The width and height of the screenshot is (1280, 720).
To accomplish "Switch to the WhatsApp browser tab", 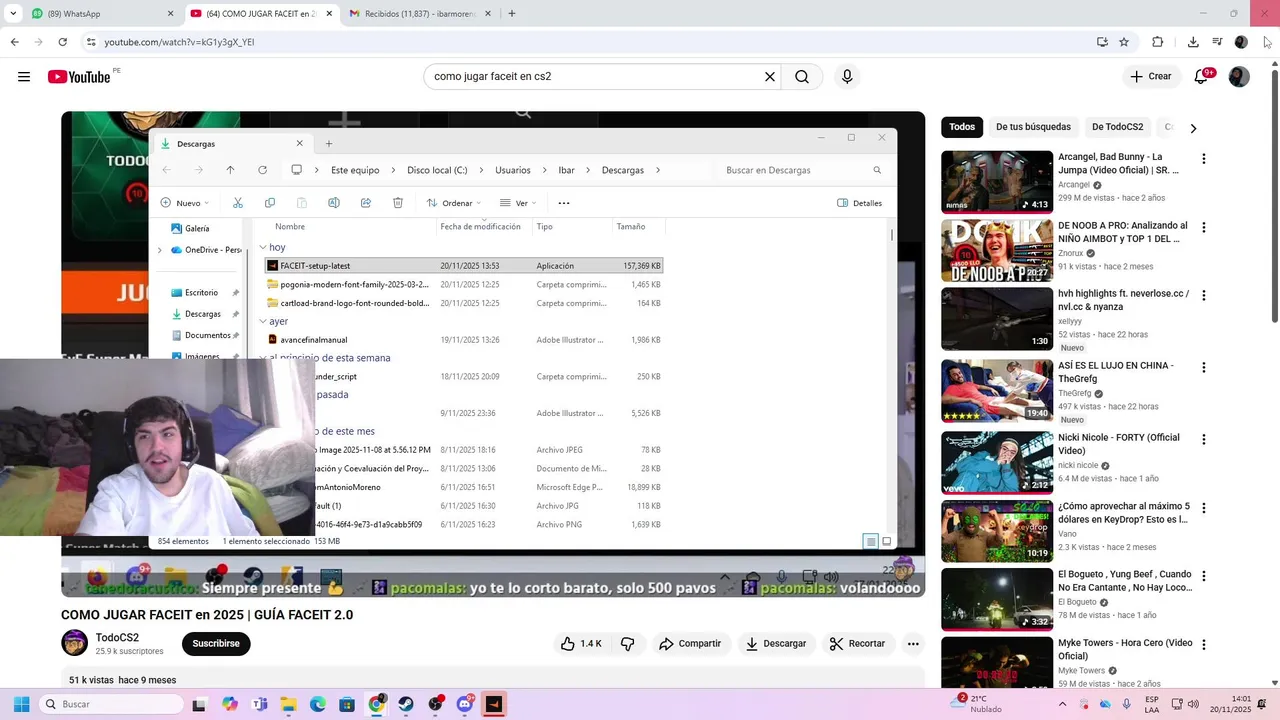I will pos(100,14).
